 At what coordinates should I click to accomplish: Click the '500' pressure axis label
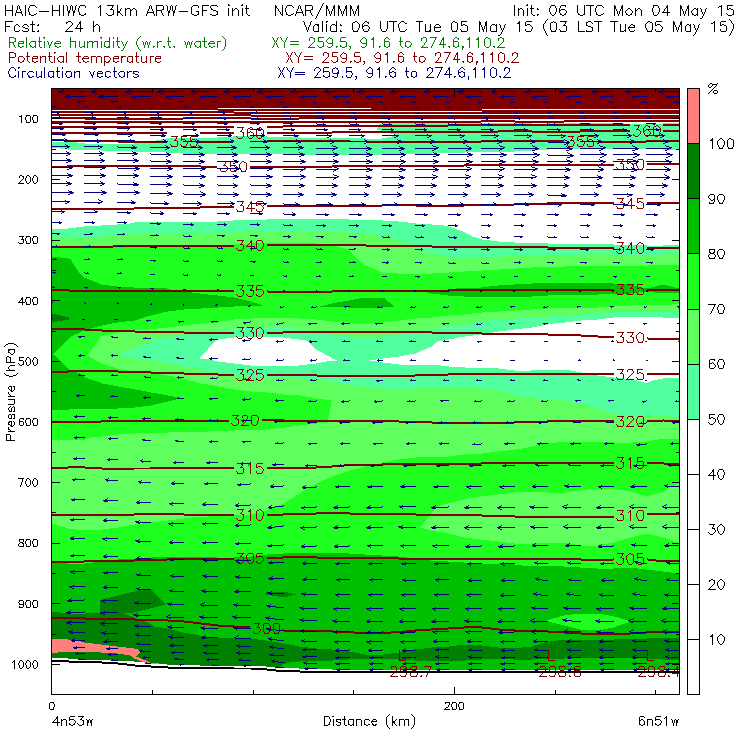click(28, 362)
